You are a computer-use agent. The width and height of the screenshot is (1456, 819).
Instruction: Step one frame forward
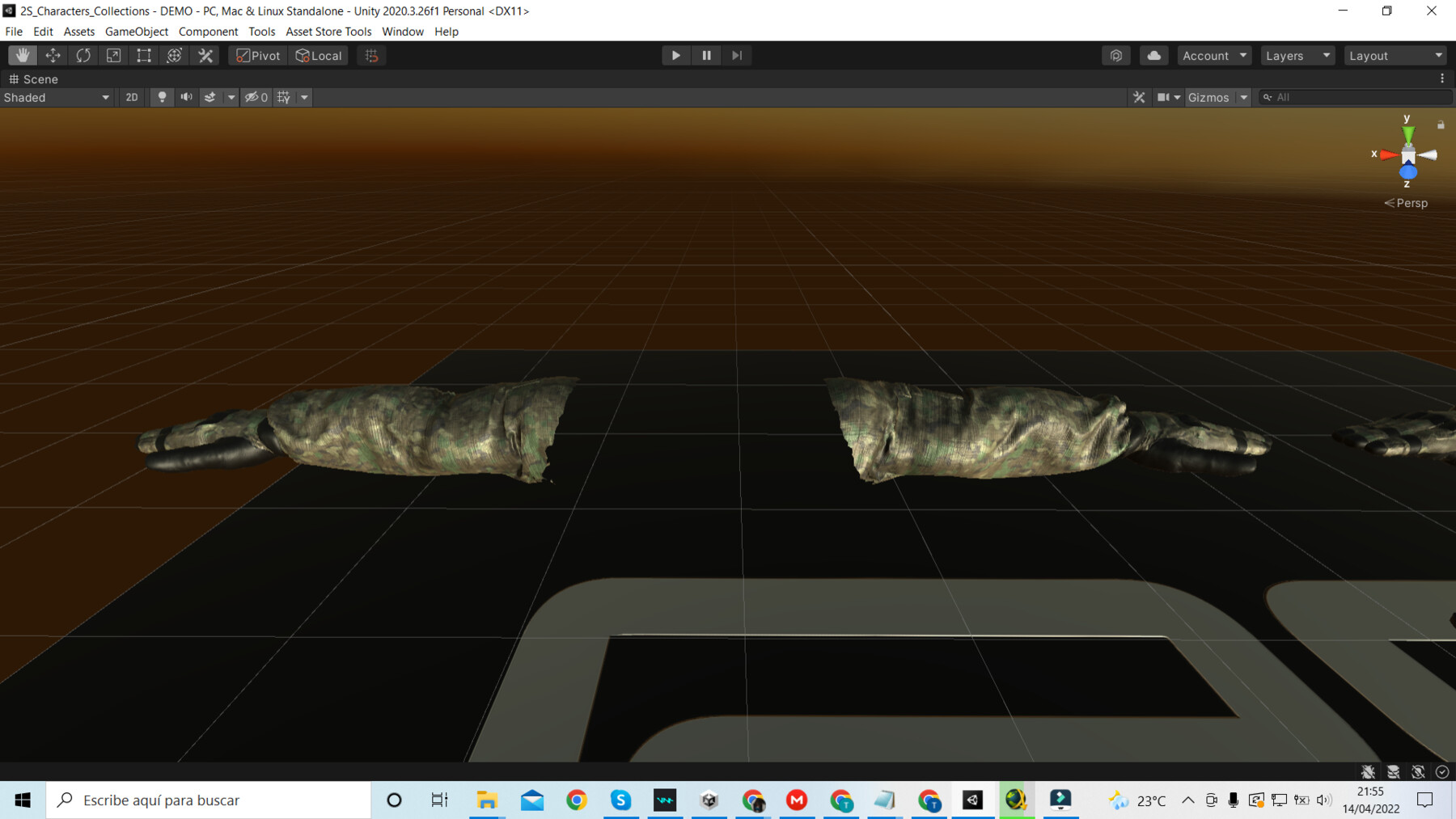737,55
